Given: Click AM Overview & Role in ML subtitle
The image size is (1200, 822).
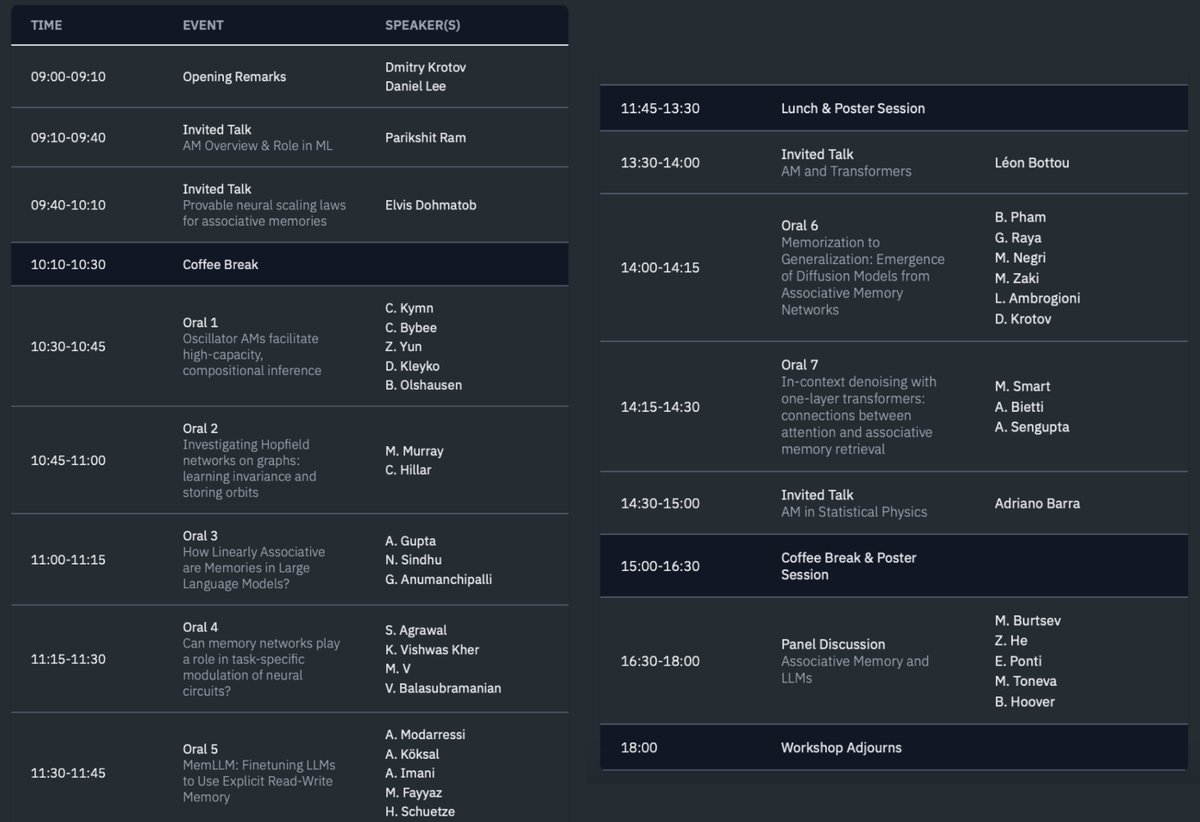Looking at the screenshot, I should [x=258, y=145].
